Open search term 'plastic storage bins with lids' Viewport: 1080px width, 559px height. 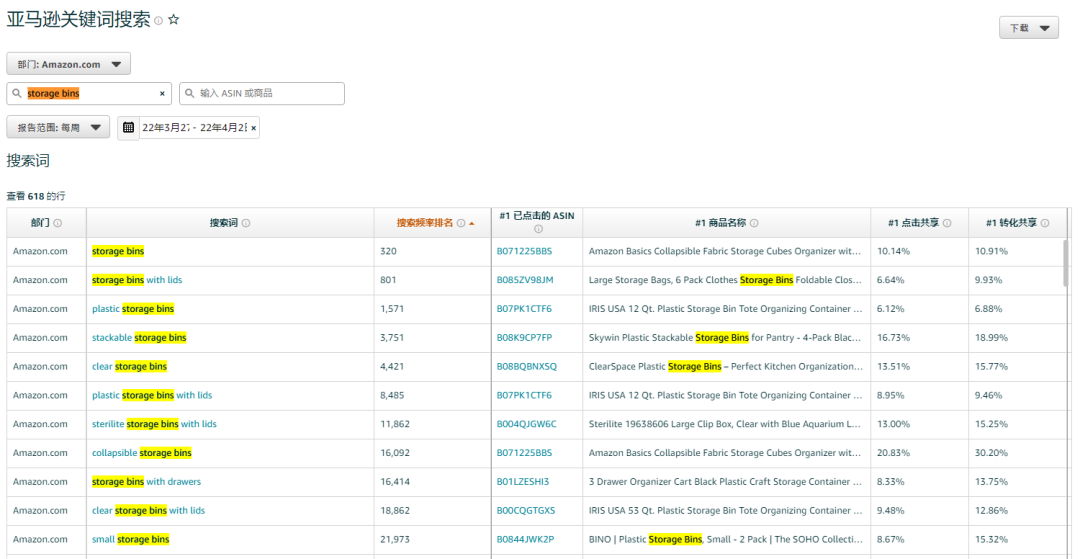(x=152, y=396)
